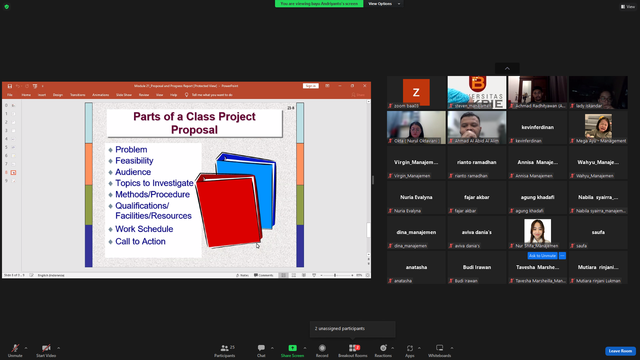Click the Record button
The width and height of the screenshot is (640, 360).
pos(322,350)
